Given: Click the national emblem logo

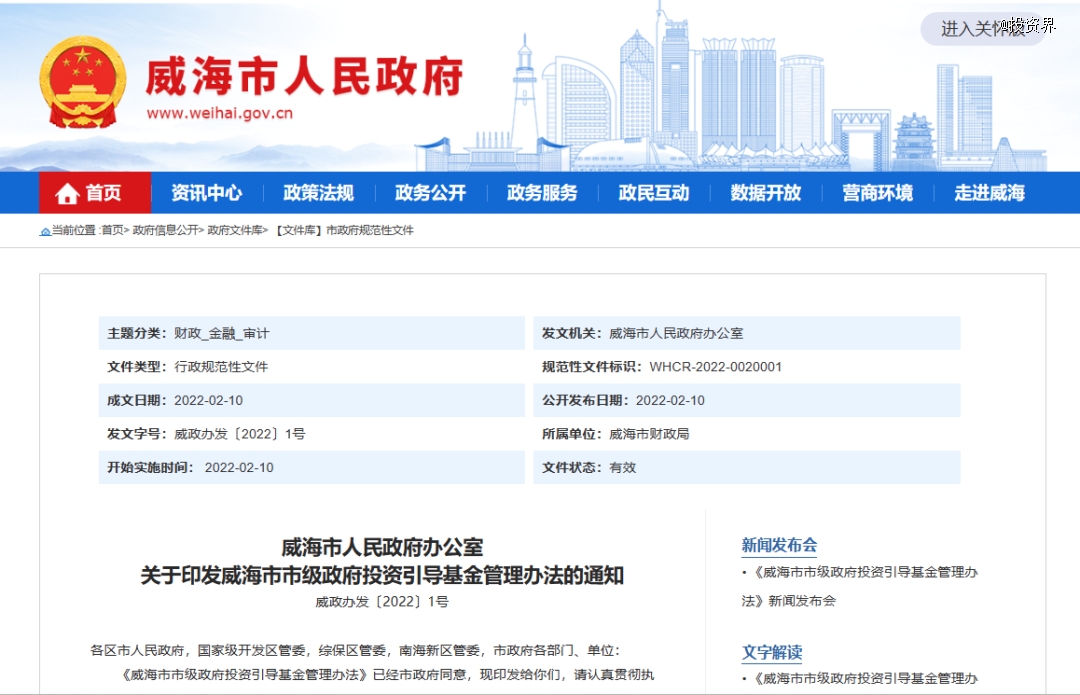Looking at the screenshot, I should pyautogui.click(x=84, y=82).
